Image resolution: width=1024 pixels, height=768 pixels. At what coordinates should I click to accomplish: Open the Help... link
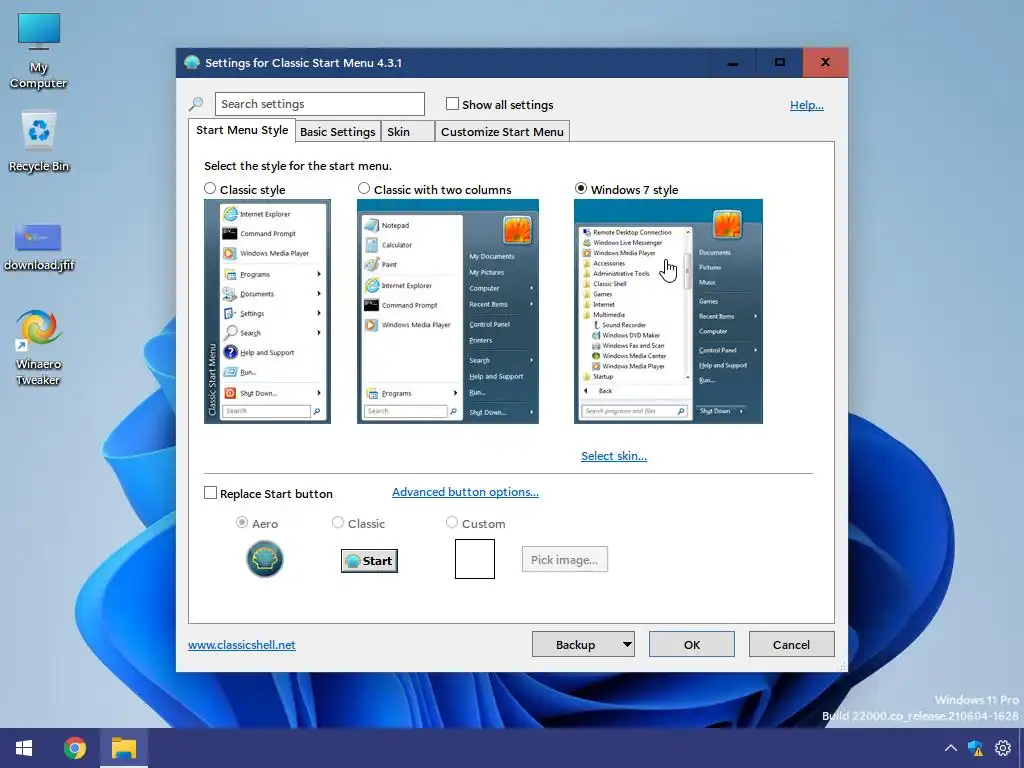coord(807,105)
